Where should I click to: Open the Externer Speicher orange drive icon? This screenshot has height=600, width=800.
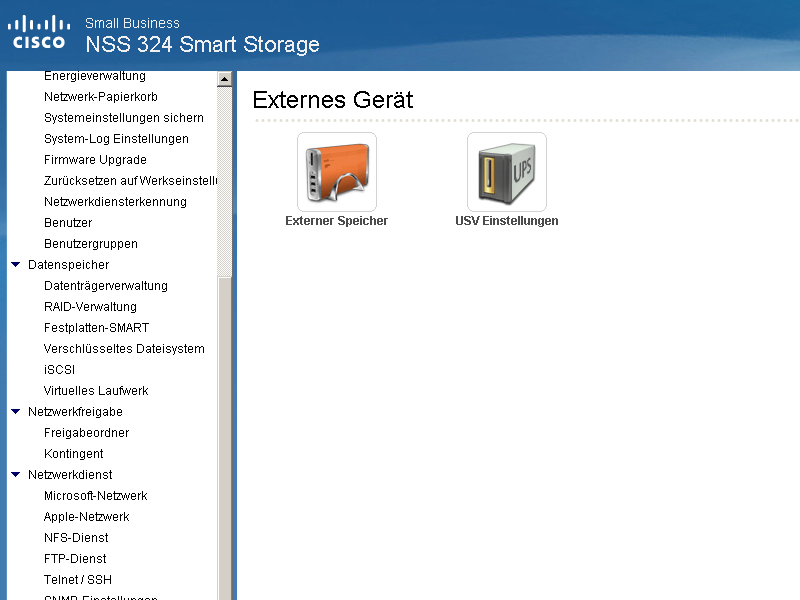coord(337,172)
